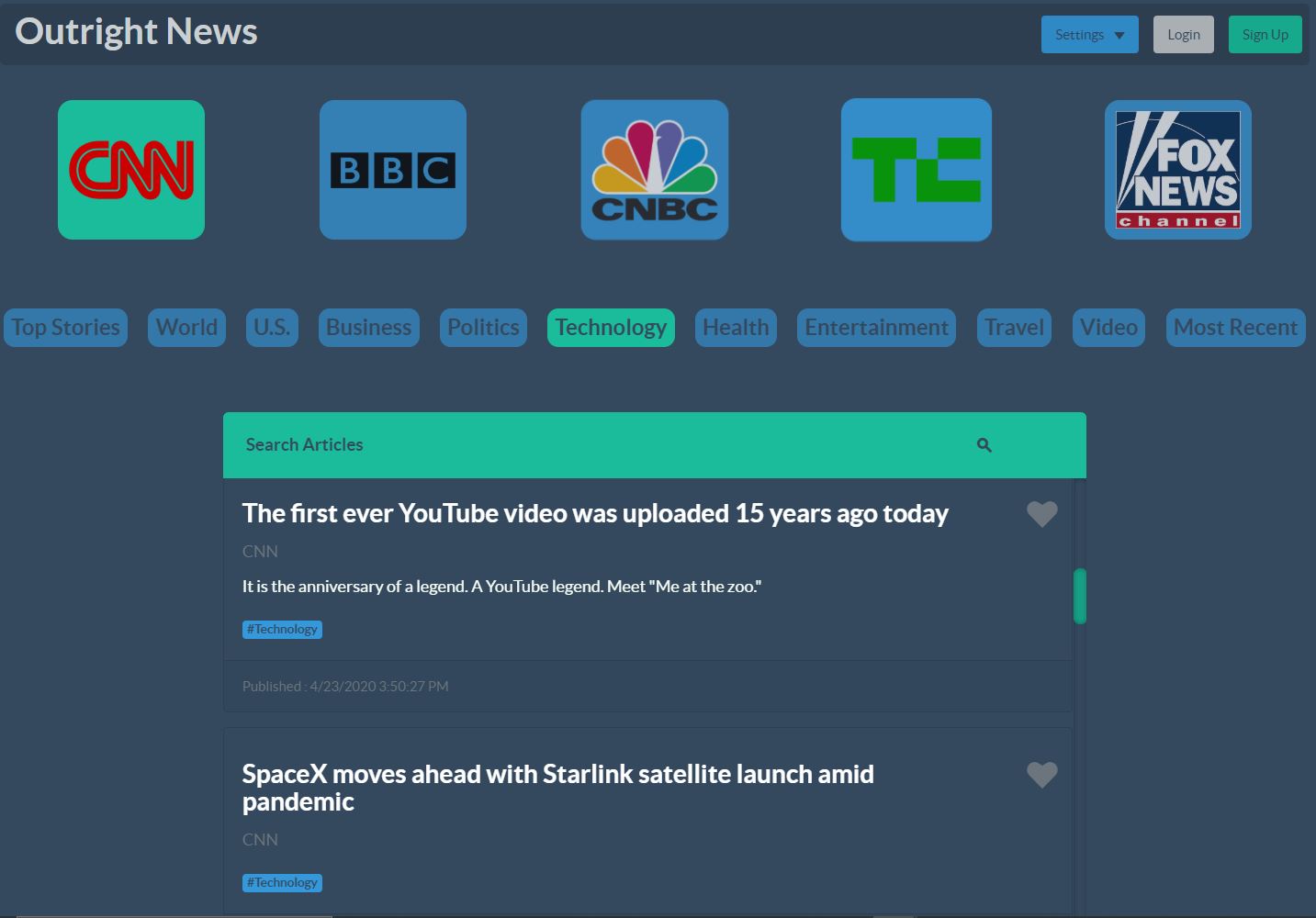The height and width of the screenshot is (918, 1316).
Task: Click #Technology tag on SpaceX article
Action: click(x=282, y=883)
